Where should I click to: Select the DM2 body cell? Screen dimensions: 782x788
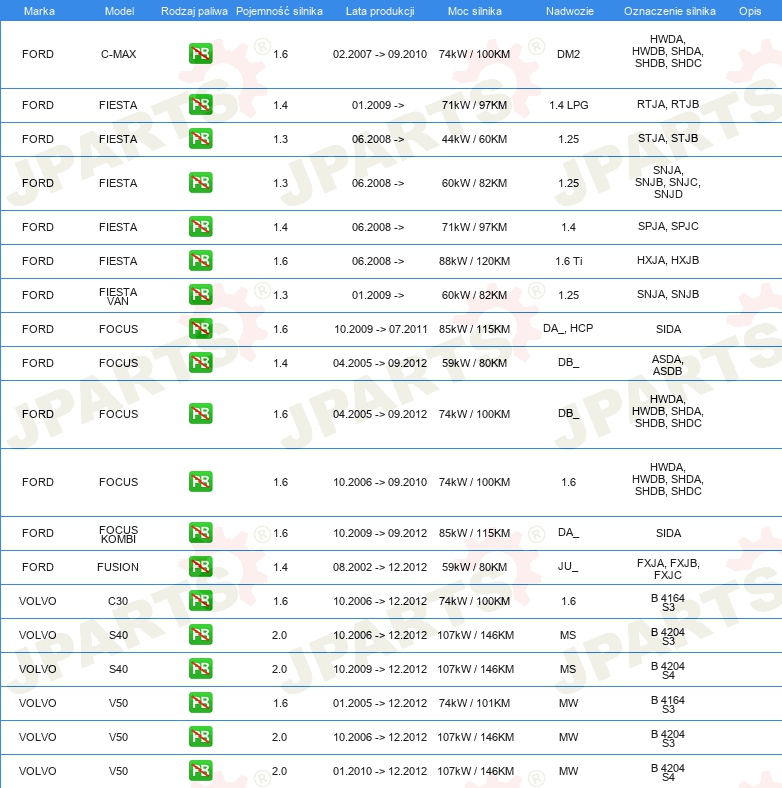568,54
